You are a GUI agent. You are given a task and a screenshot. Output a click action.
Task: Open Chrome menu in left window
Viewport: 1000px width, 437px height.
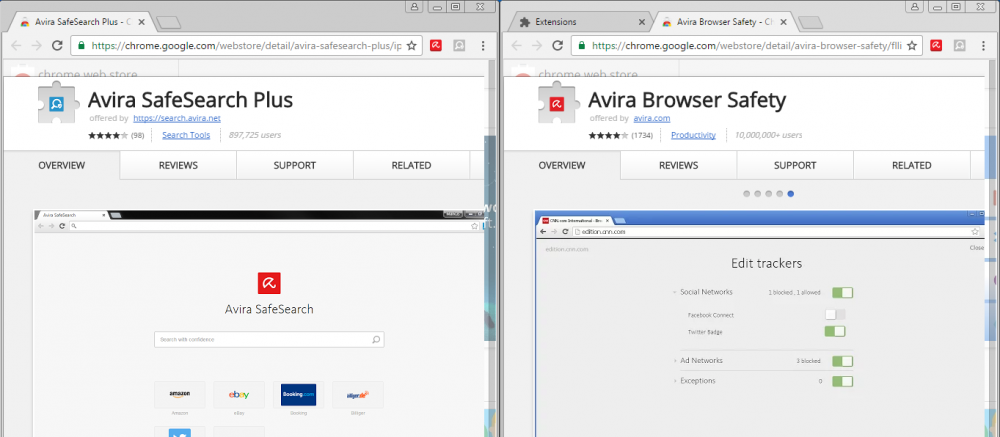[483, 46]
